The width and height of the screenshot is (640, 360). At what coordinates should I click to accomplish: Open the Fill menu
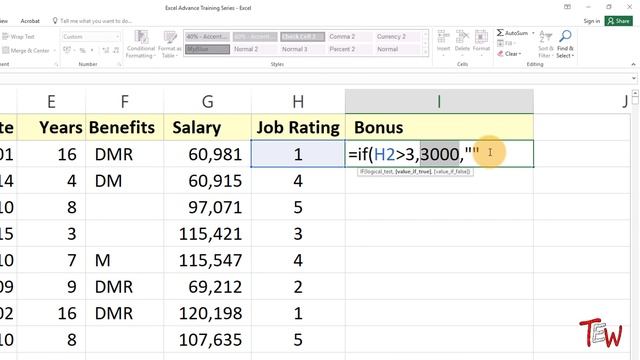tap(506, 43)
